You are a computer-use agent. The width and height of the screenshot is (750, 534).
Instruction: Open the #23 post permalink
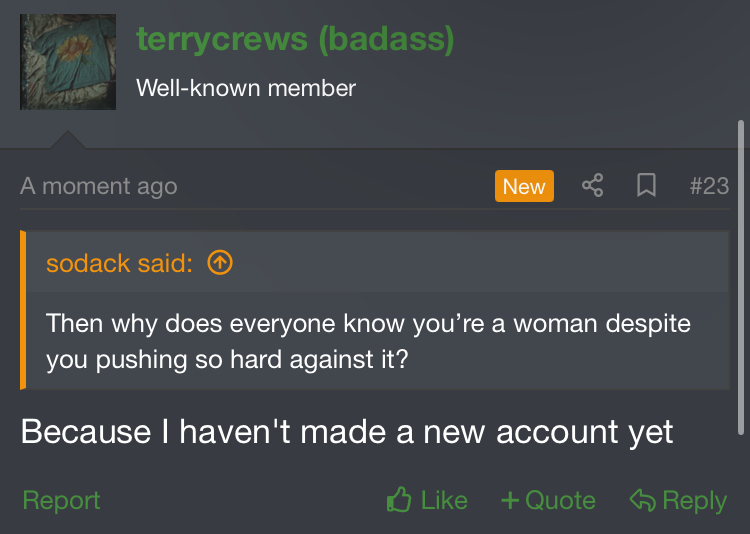[x=709, y=186]
